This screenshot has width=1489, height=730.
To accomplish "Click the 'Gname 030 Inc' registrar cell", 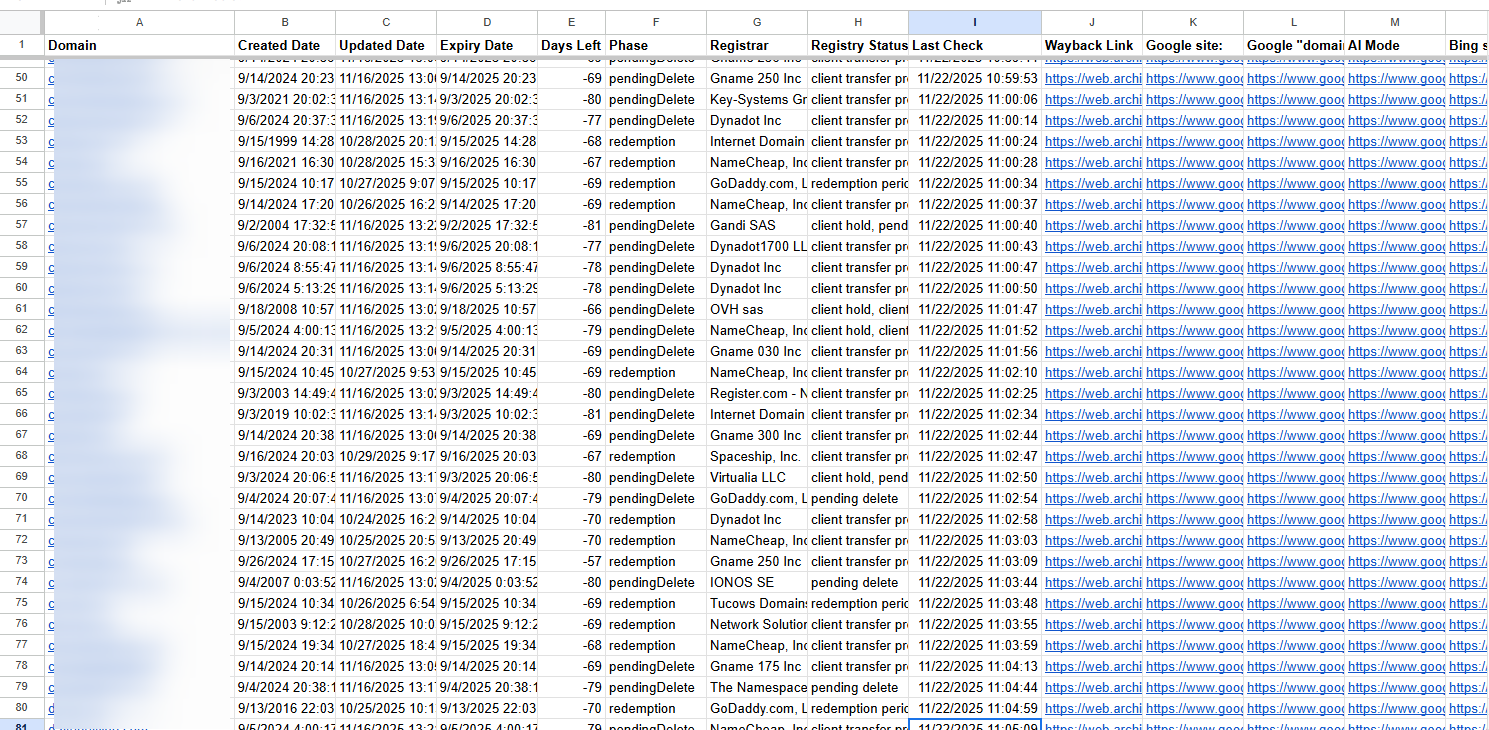I will coord(757,351).
